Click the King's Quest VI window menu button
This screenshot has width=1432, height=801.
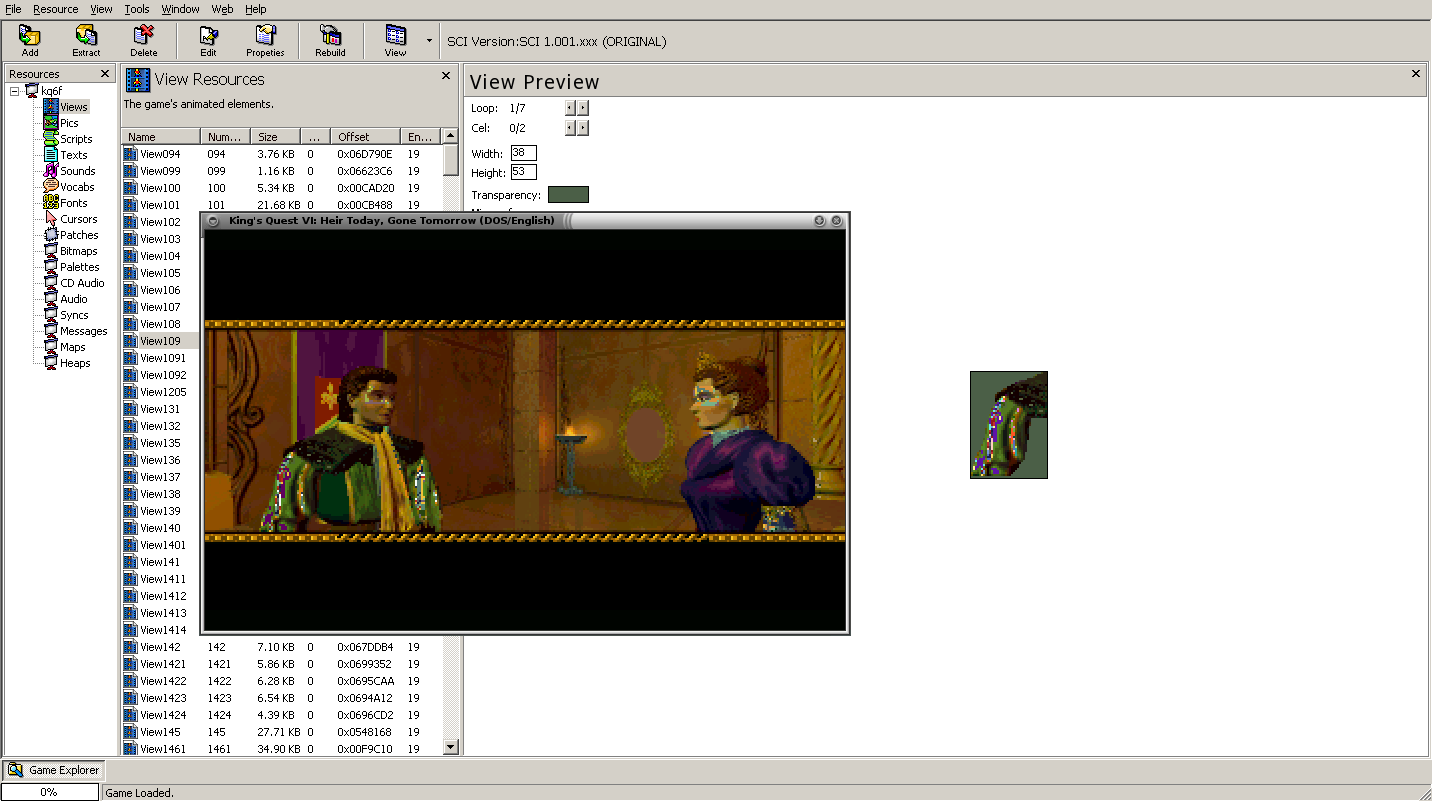click(x=213, y=220)
